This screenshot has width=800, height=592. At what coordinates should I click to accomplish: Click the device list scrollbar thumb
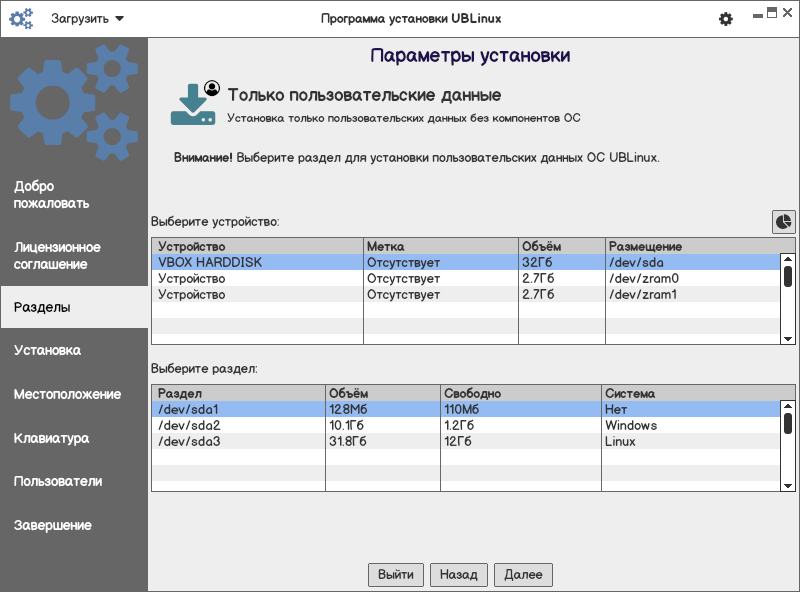[788, 276]
